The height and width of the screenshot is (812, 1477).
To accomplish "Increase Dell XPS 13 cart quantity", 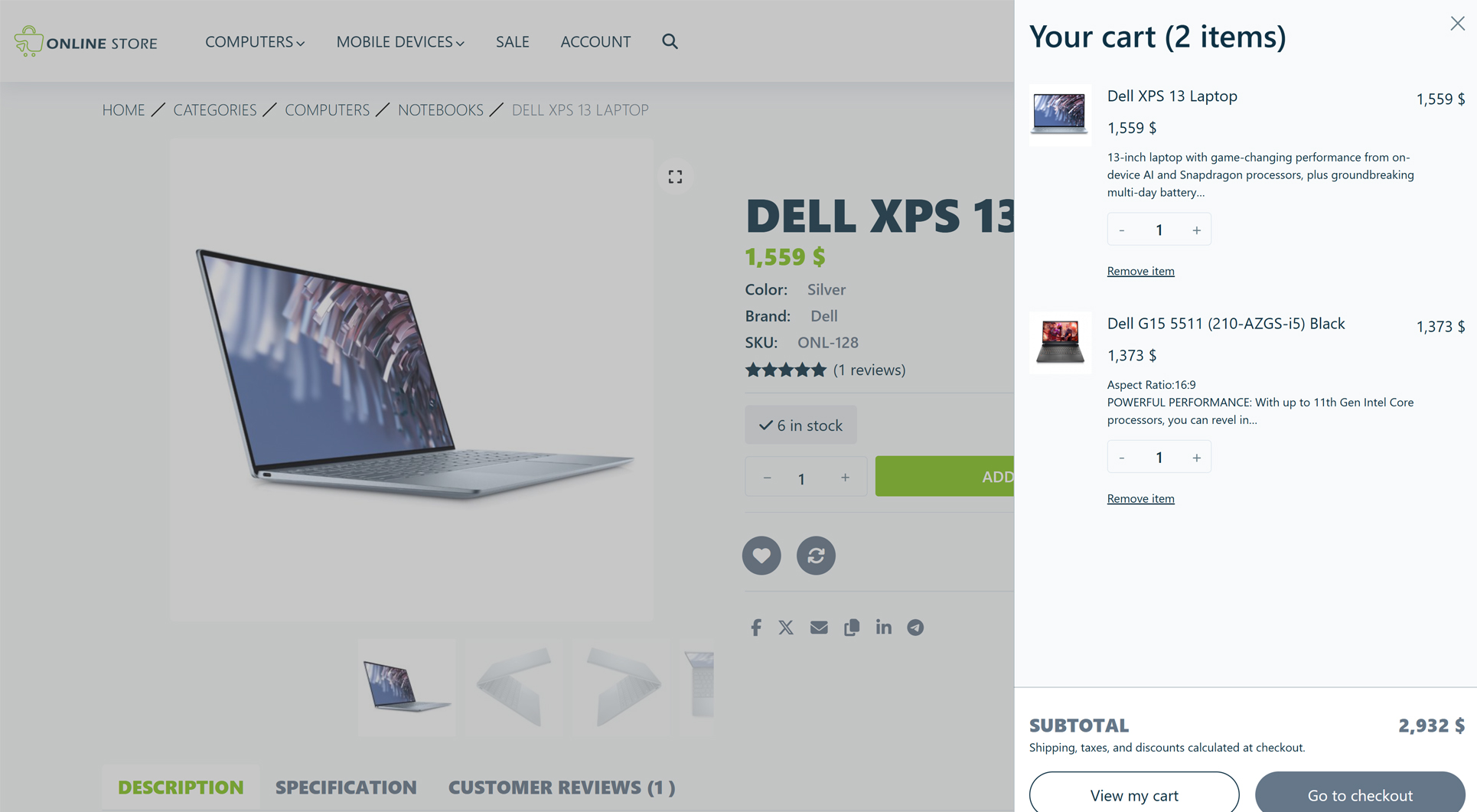I will [1196, 230].
